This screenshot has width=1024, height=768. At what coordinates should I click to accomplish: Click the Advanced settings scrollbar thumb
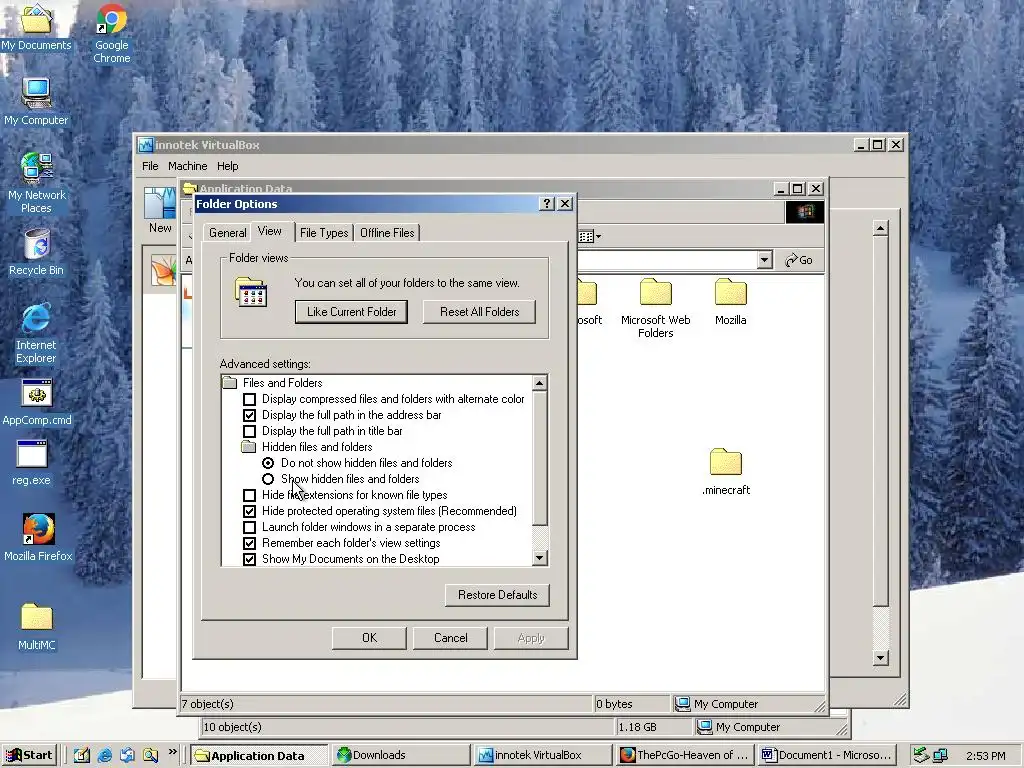coord(539,458)
